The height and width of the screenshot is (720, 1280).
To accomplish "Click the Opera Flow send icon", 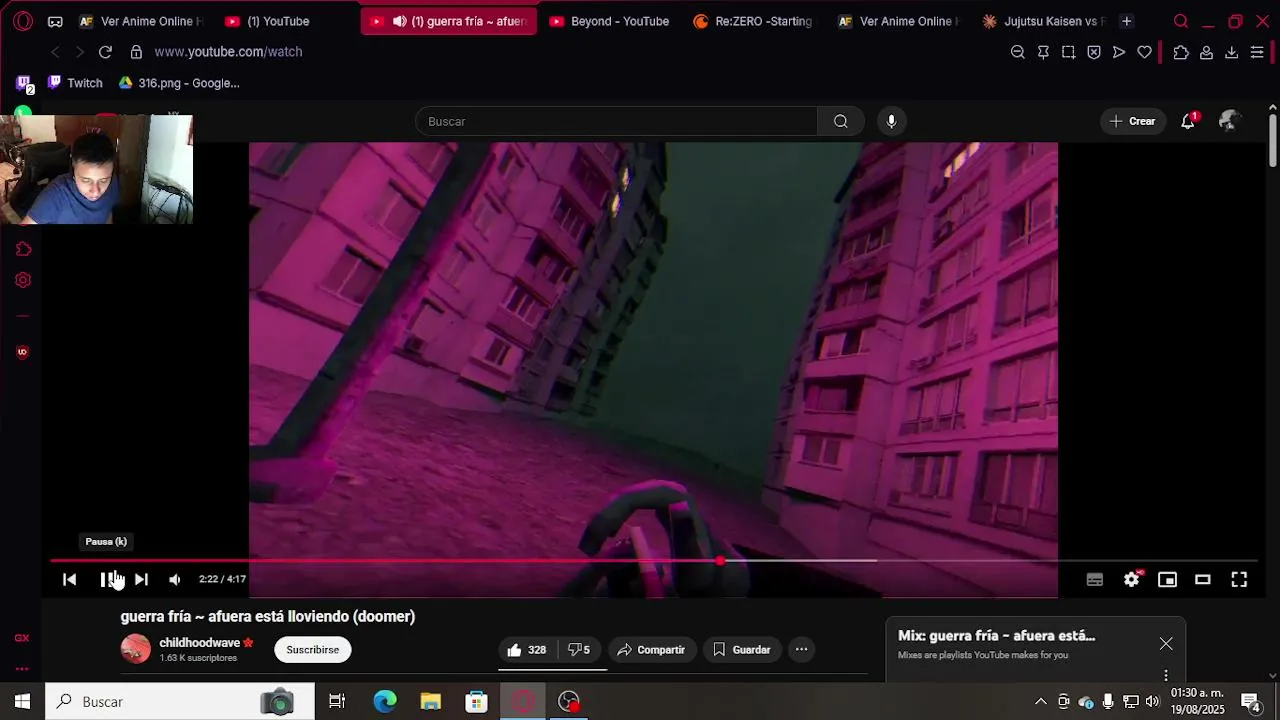I will coord(1119,52).
